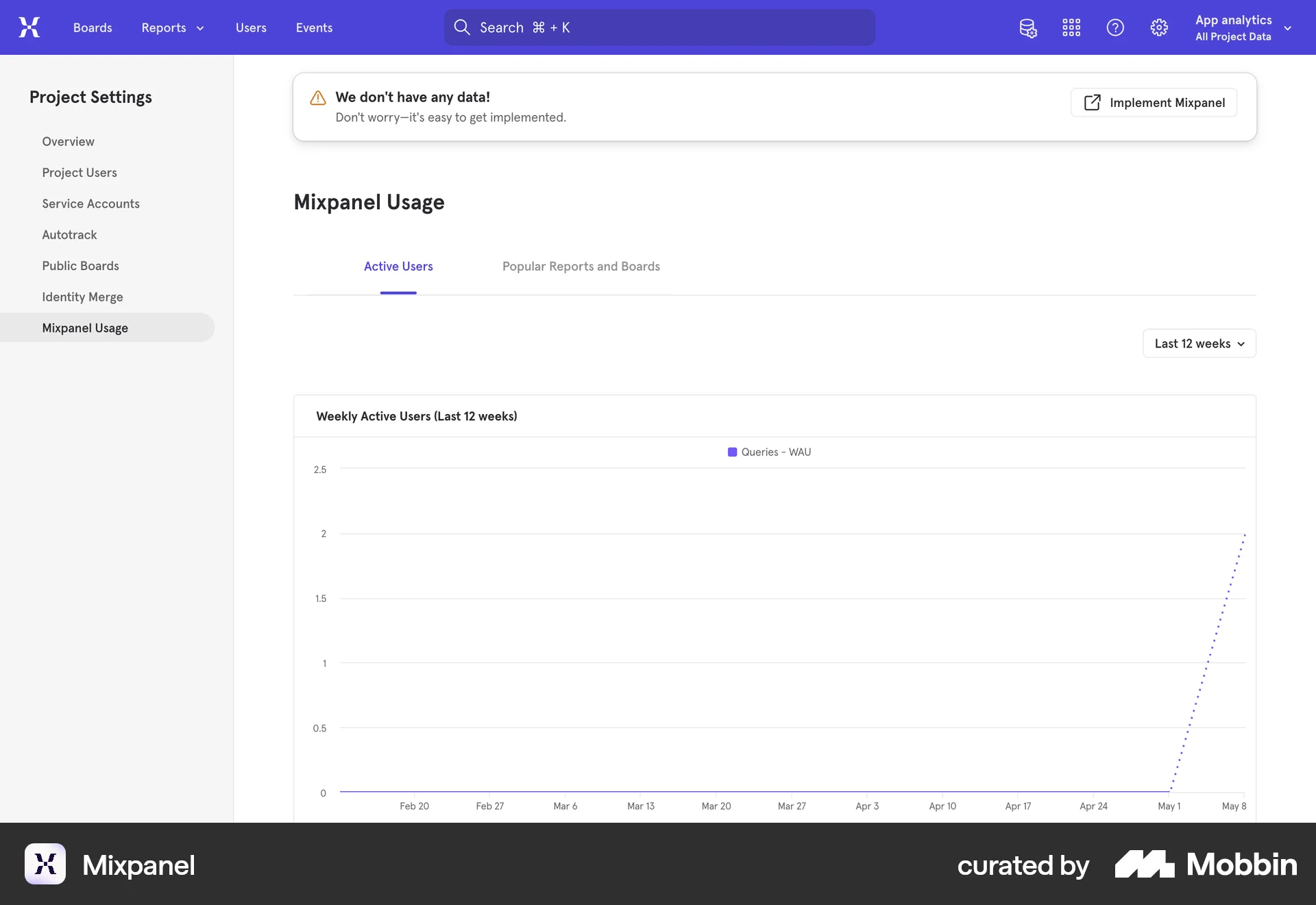
Task: Open Public Boards settings page
Action: pyautogui.click(x=80, y=265)
